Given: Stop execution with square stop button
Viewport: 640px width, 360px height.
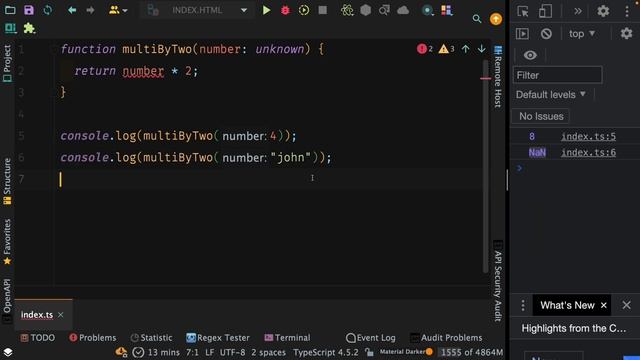Looking at the screenshot, I should point(322,10).
